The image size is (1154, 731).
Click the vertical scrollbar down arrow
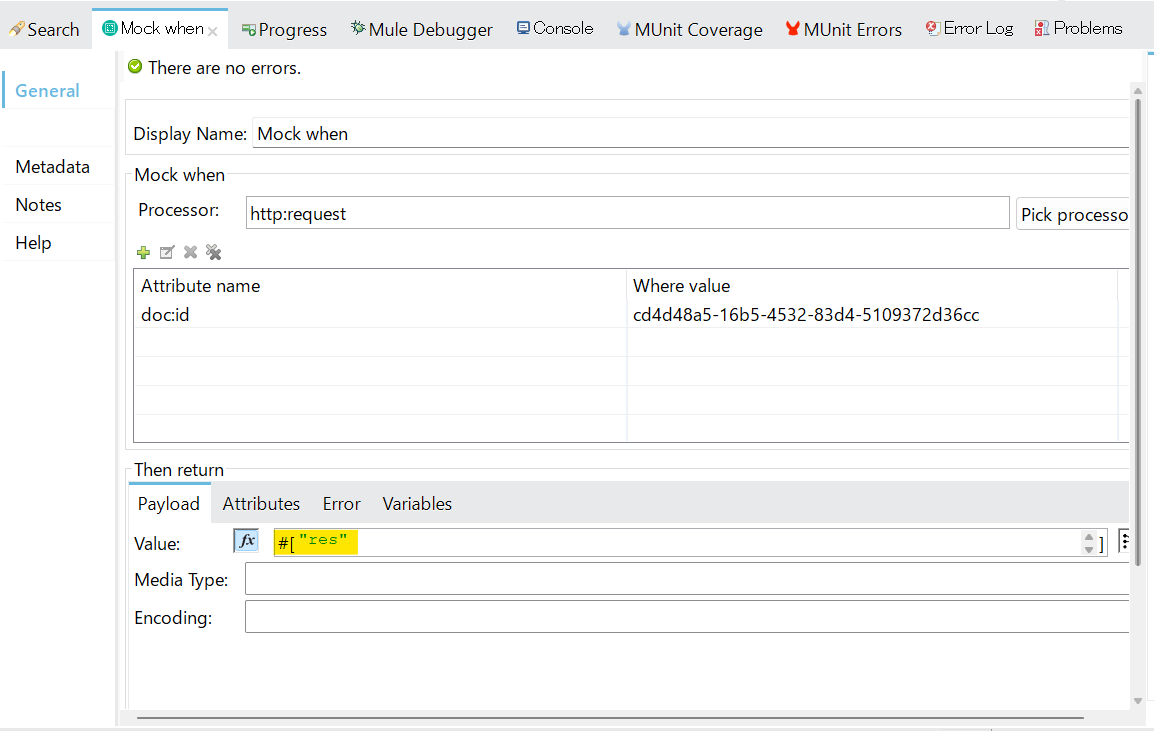pos(1137,701)
